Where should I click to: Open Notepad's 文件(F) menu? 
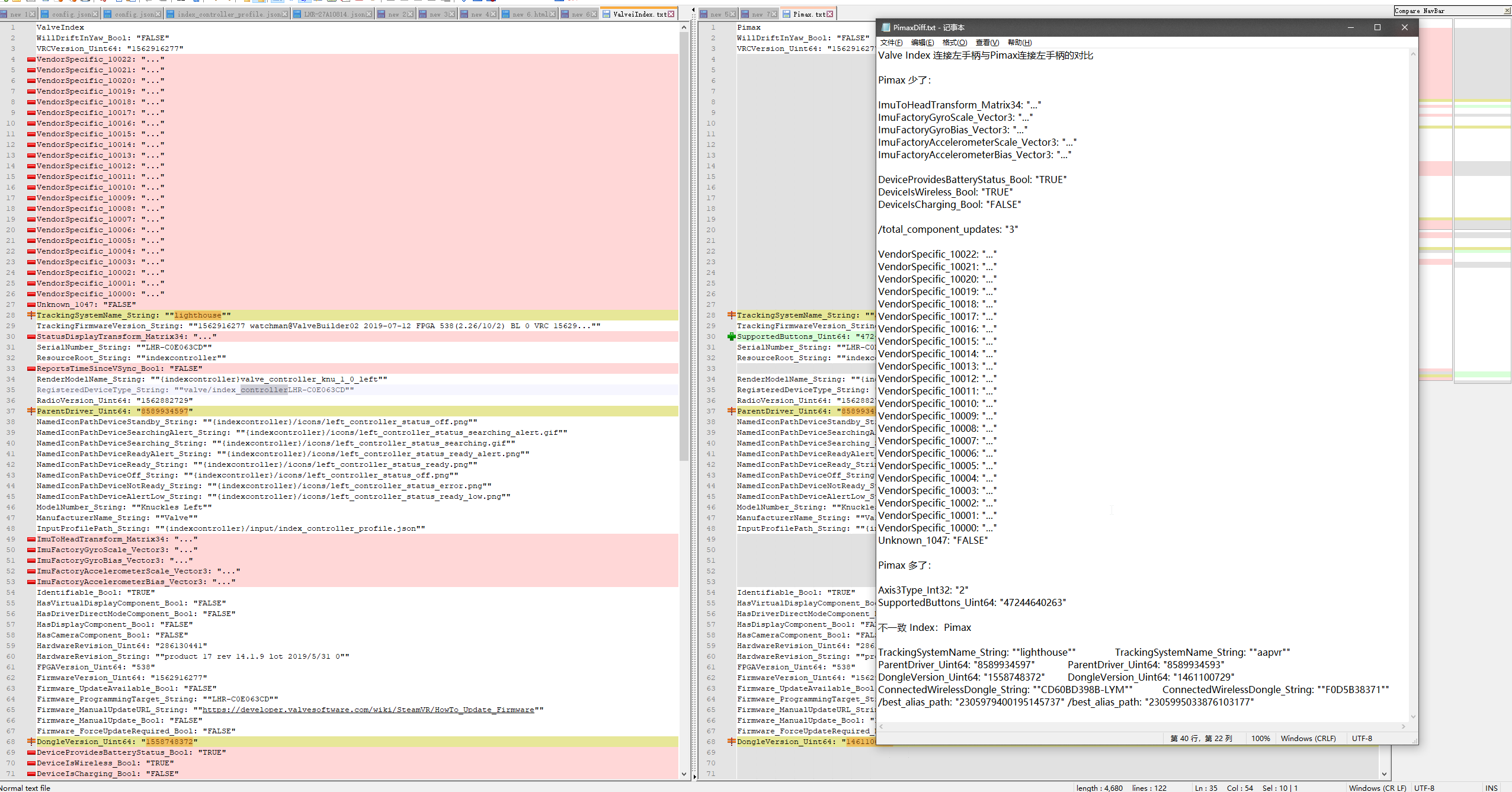[x=891, y=43]
